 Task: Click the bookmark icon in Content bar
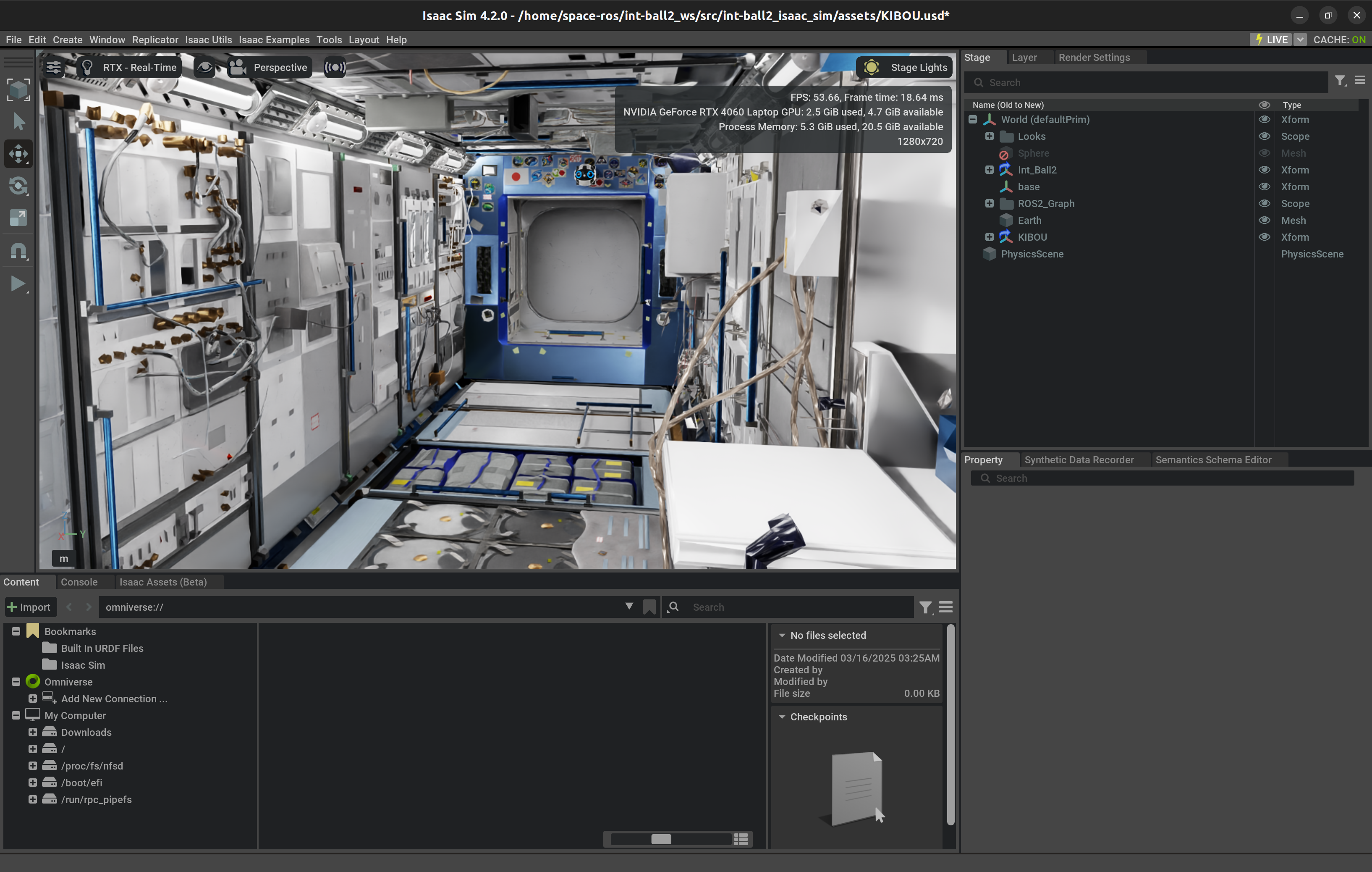coord(649,607)
